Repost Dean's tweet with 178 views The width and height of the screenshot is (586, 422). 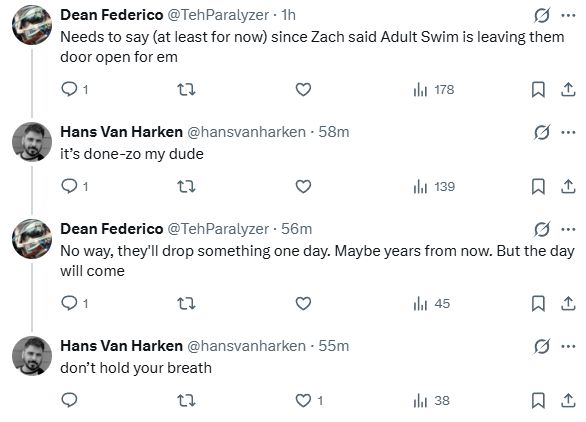pyautogui.click(x=186, y=90)
